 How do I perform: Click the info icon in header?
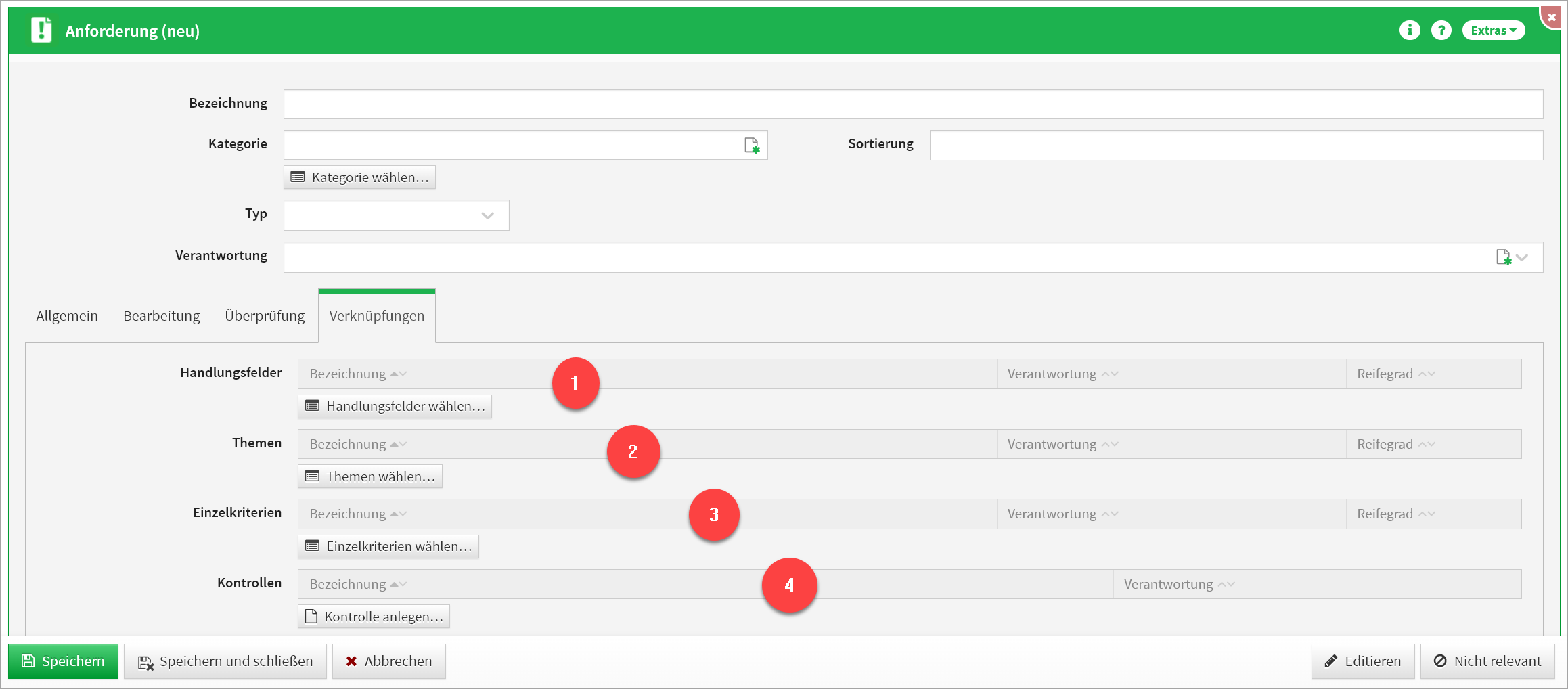pyautogui.click(x=1410, y=30)
